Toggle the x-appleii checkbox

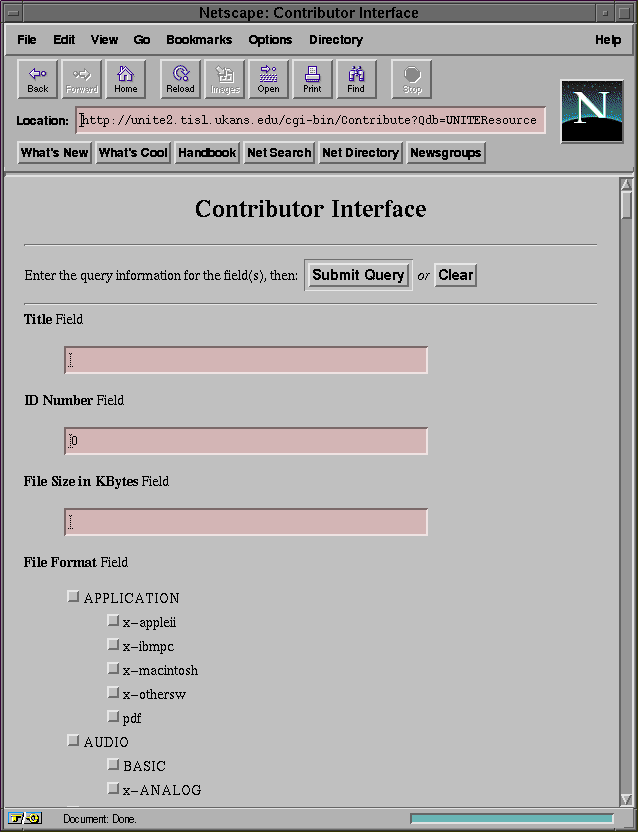click(113, 620)
